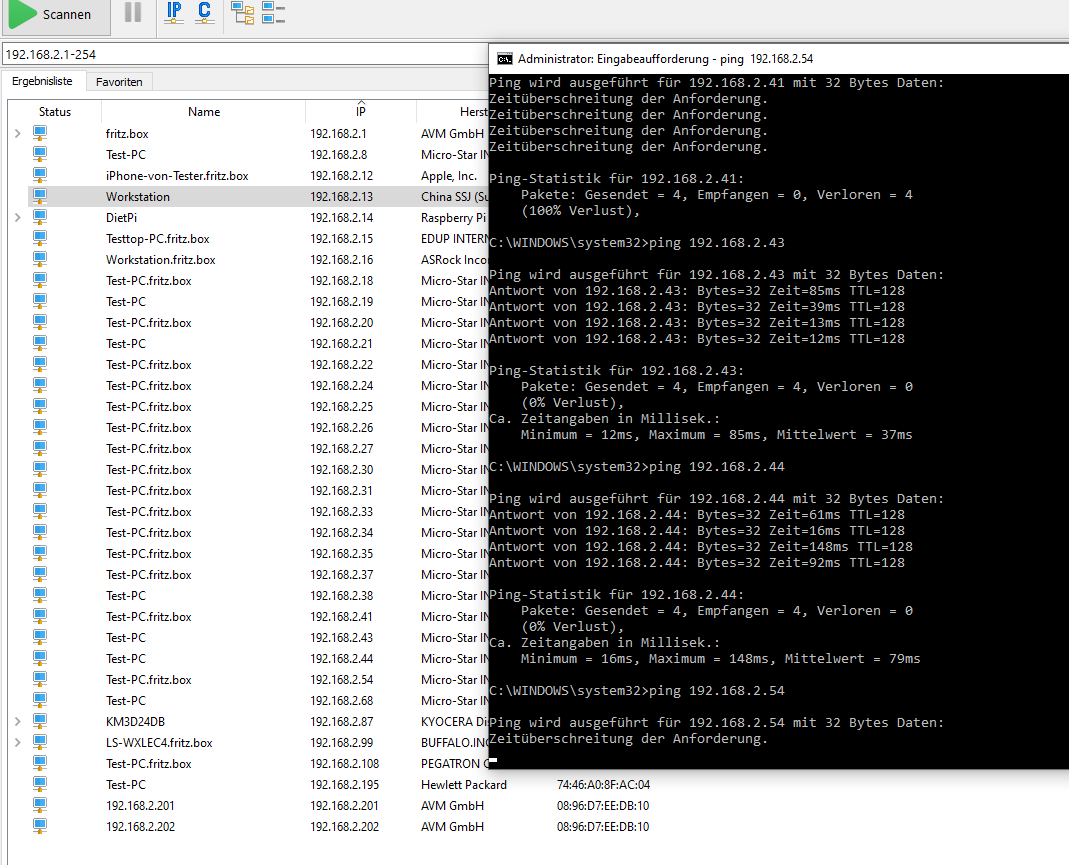Click the status icon for Workstation.fritz.box
1069x865 pixels.
coord(40,260)
